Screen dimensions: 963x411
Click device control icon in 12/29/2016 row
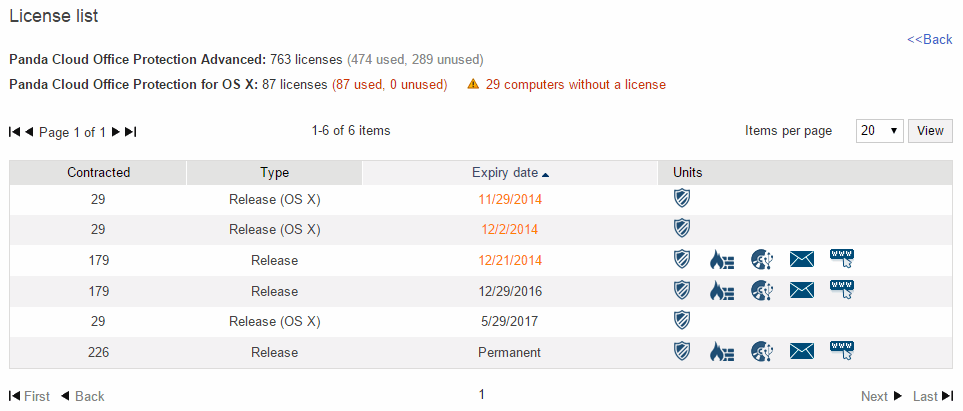(x=761, y=291)
